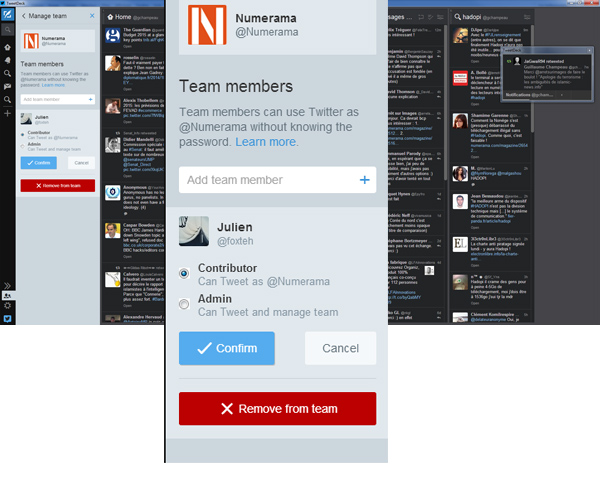600x488 pixels.
Task: Open the Learn more link in enlarged panel
Action: pyautogui.click(x=266, y=142)
